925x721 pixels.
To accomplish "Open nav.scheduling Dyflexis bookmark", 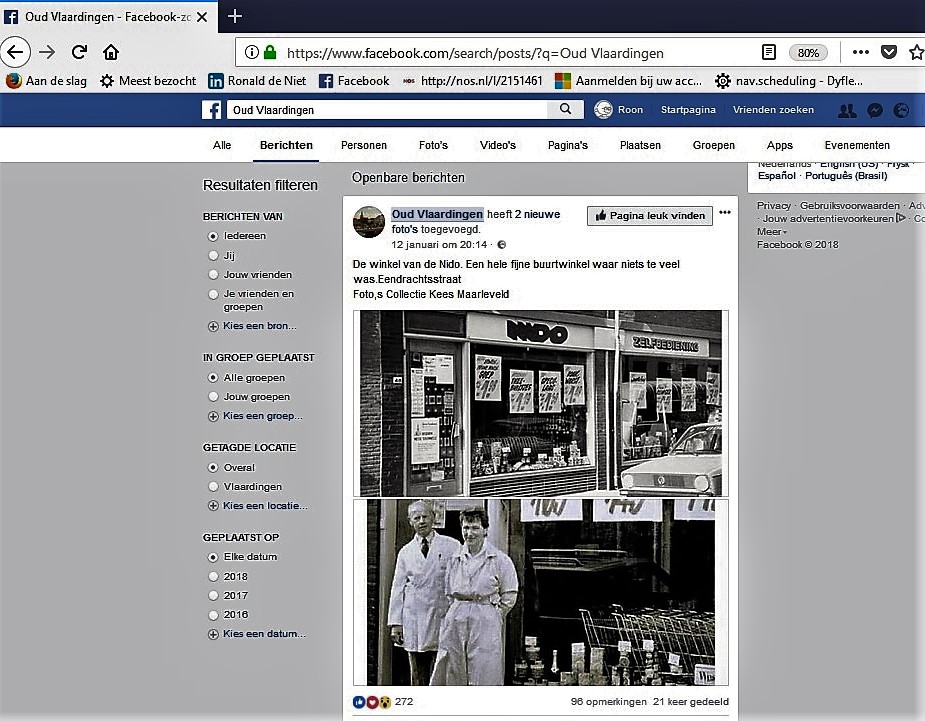I will pos(789,81).
